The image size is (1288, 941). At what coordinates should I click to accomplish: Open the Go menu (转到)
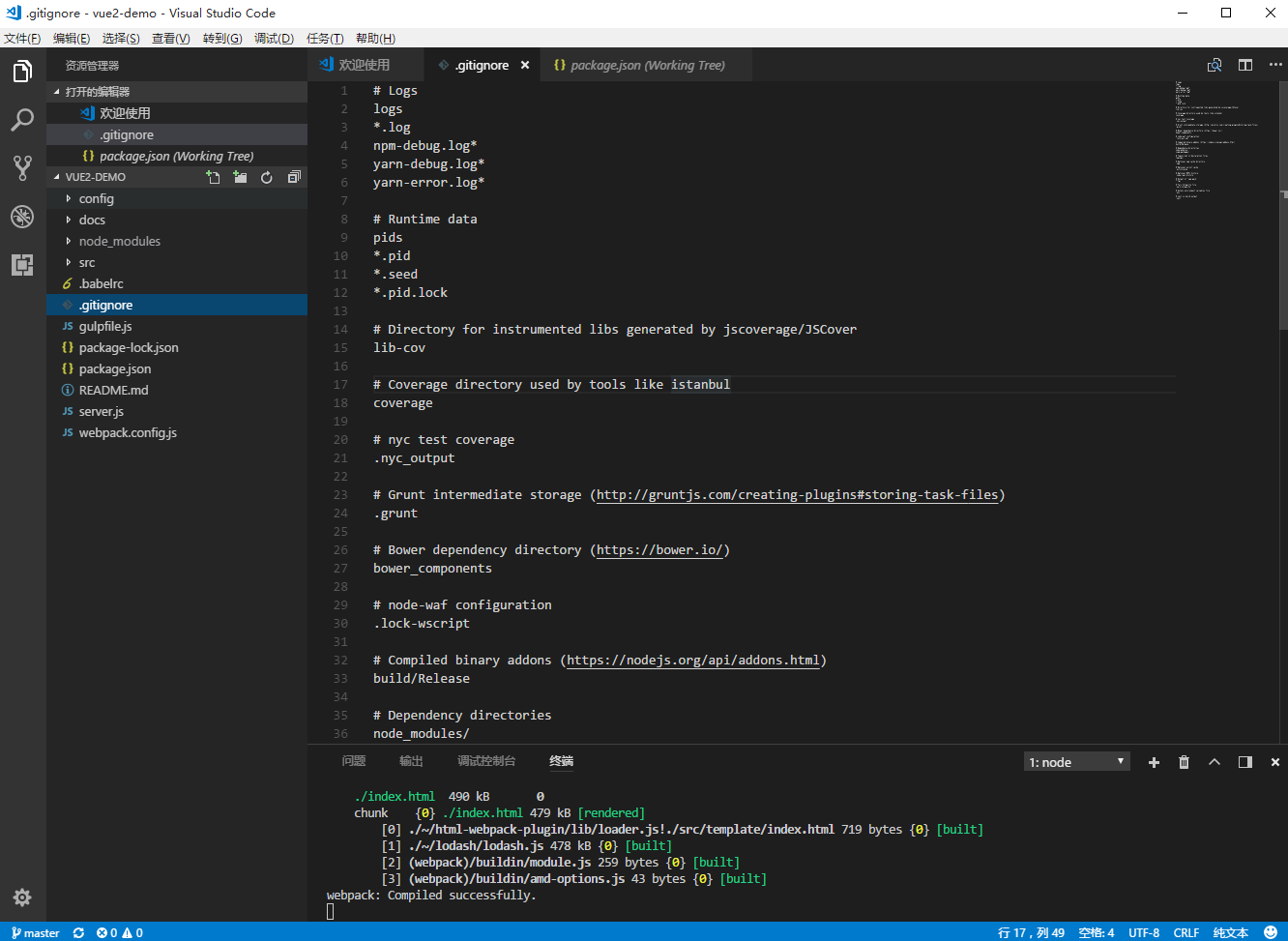[222, 39]
